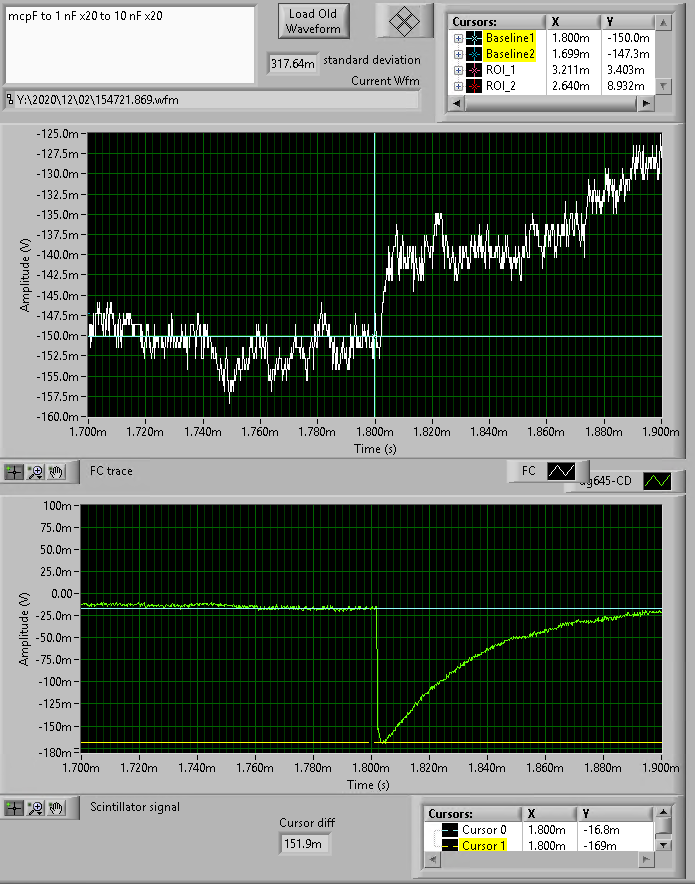Click right arrow of top cursor list scrollbar

647,103
